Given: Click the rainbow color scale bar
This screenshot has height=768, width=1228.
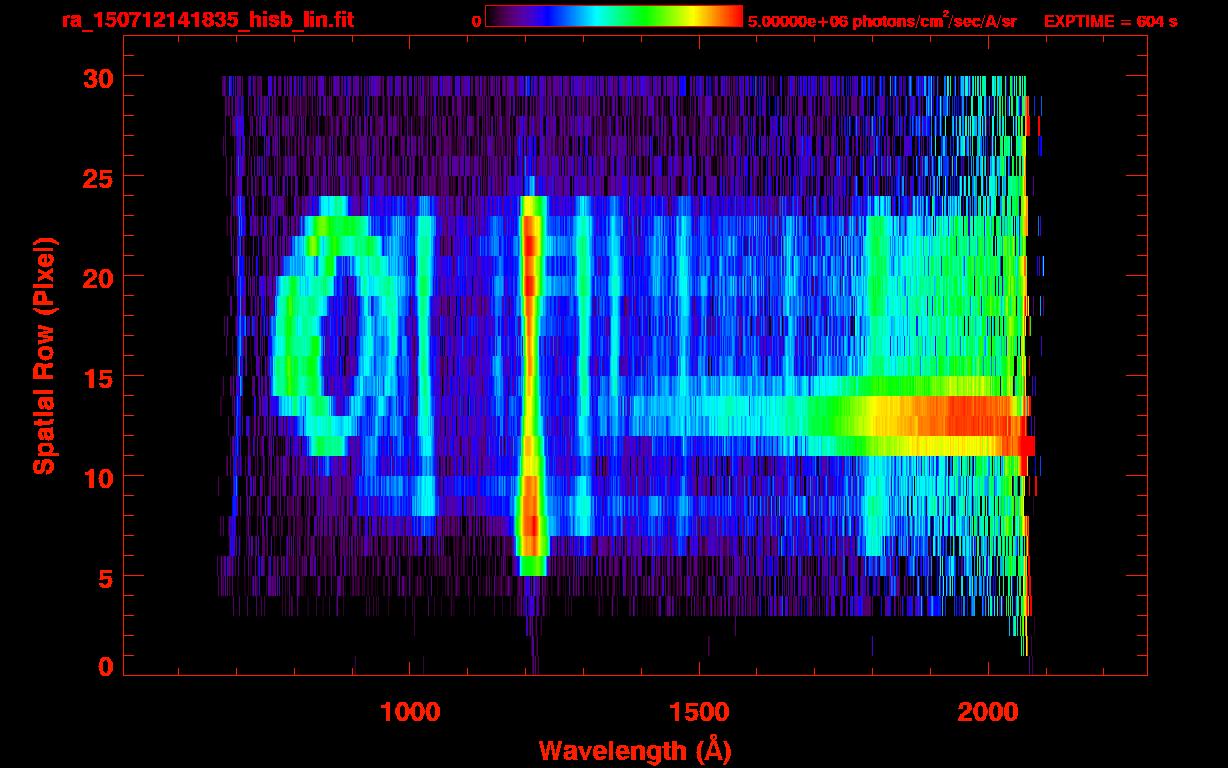Looking at the screenshot, I should (614, 16).
